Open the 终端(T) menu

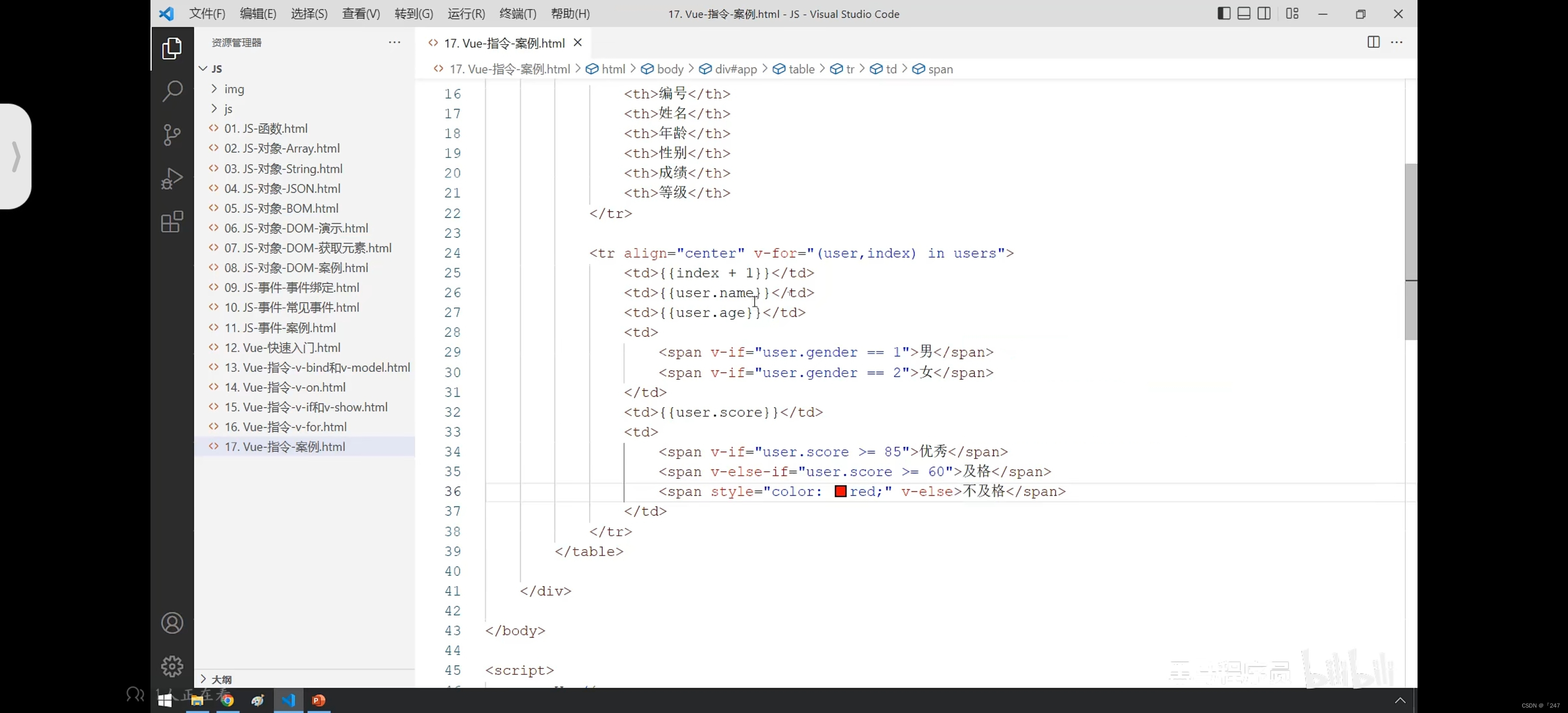[x=518, y=13]
